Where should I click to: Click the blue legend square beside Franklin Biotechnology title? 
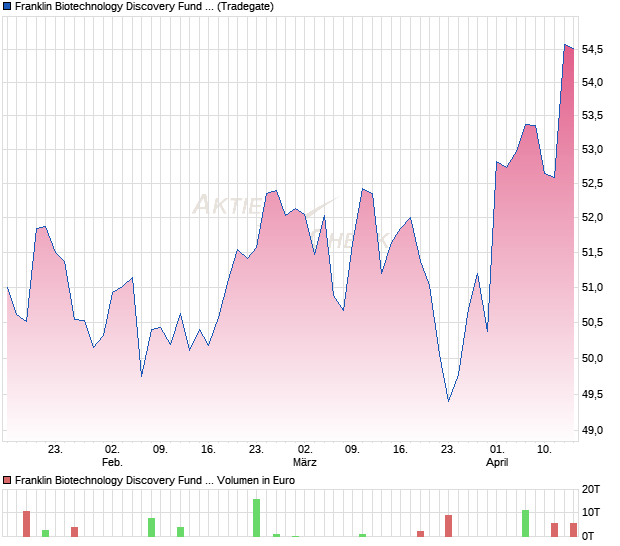pyautogui.click(x=7, y=7)
